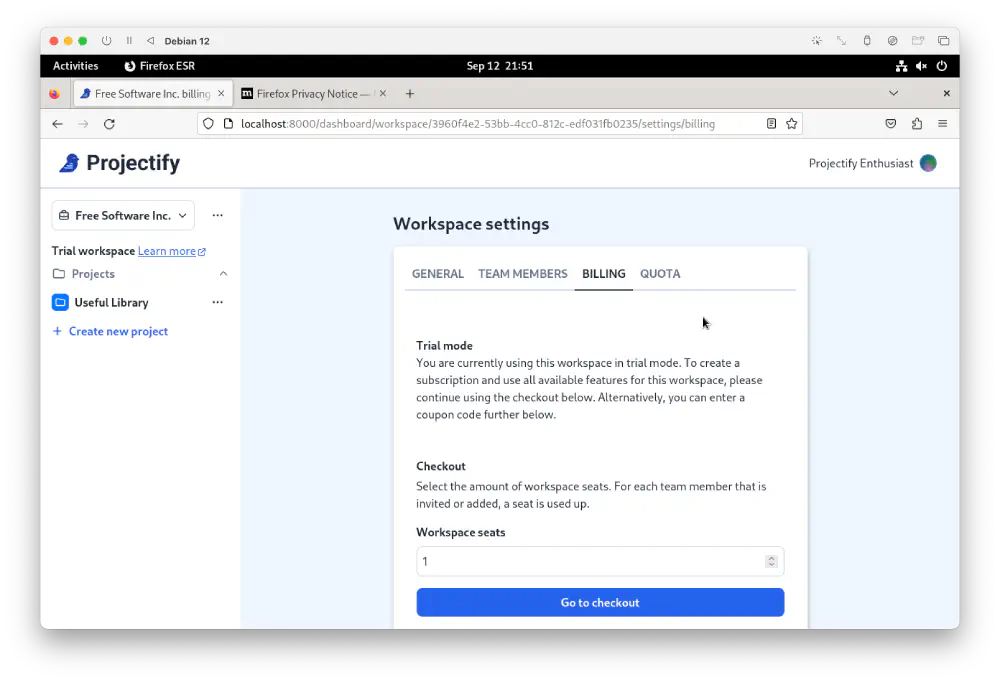Click the Debian 12 window title

[187, 41]
